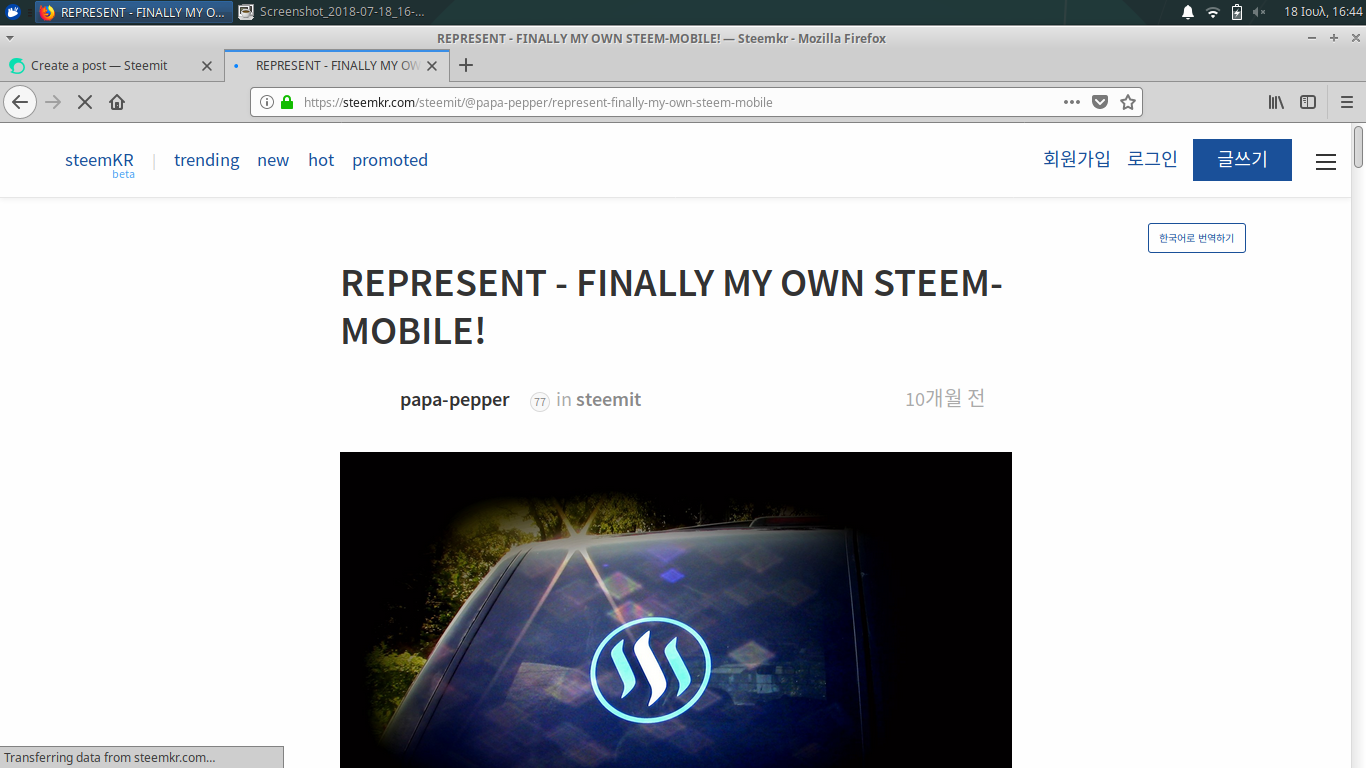This screenshot has height=768, width=1366.
Task: Minimize the Firefox window
Action: tap(1312, 38)
